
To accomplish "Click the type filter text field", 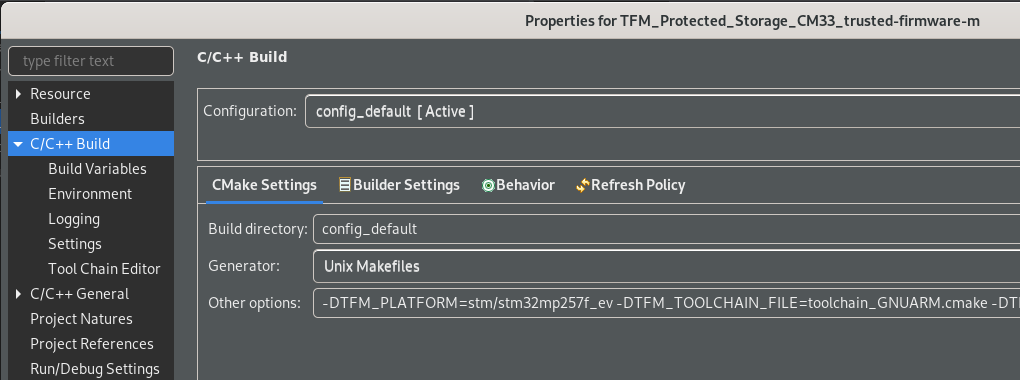I will 91,61.
